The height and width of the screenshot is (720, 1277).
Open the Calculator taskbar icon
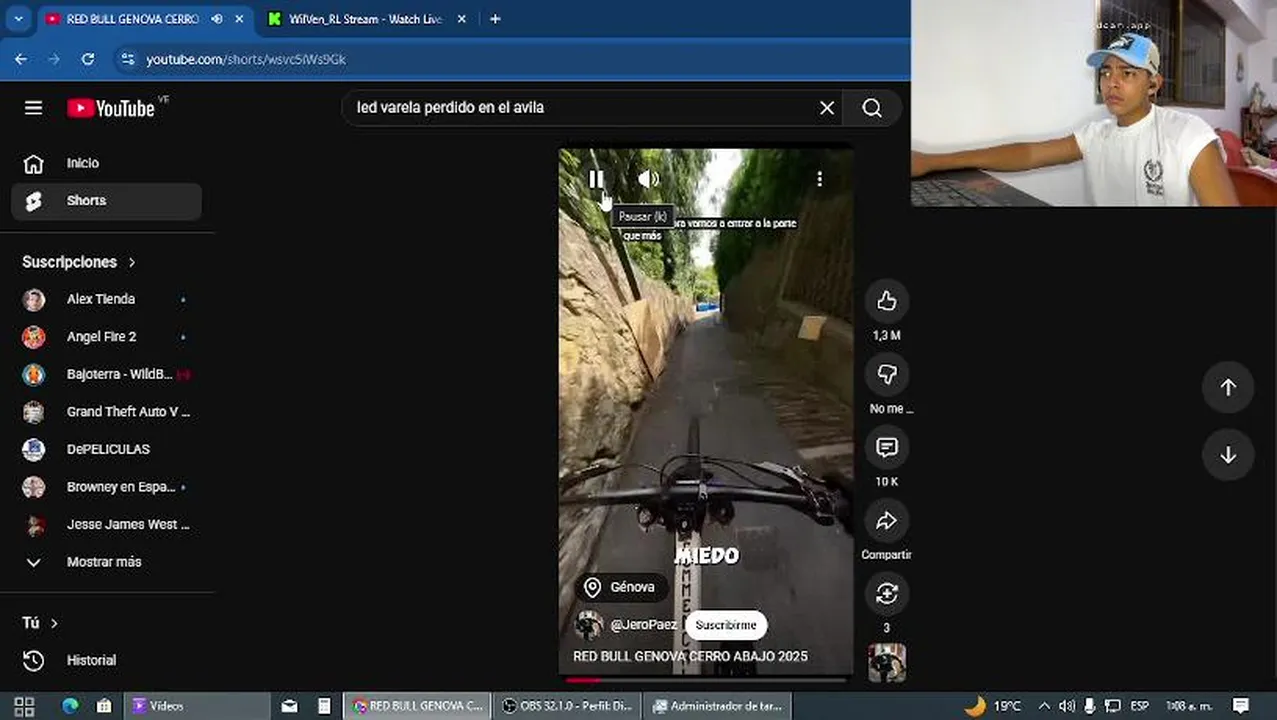coord(324,706)
